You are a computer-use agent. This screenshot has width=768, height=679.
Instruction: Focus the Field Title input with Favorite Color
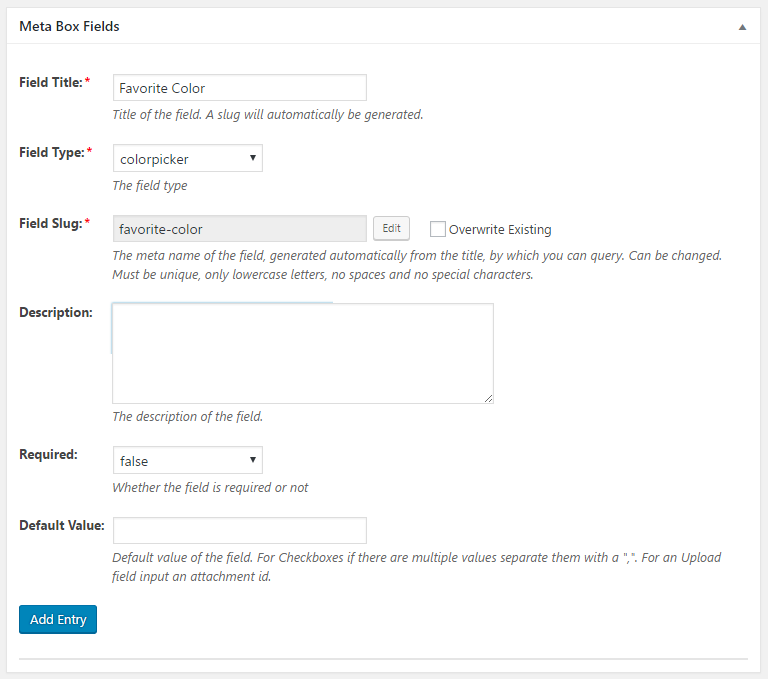240,88
